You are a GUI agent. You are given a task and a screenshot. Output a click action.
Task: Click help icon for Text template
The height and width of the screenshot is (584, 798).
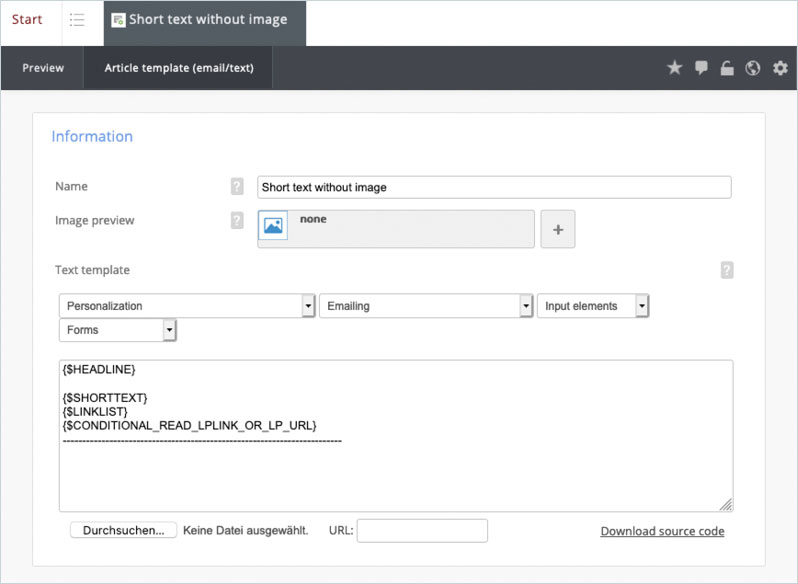point(727,270)
